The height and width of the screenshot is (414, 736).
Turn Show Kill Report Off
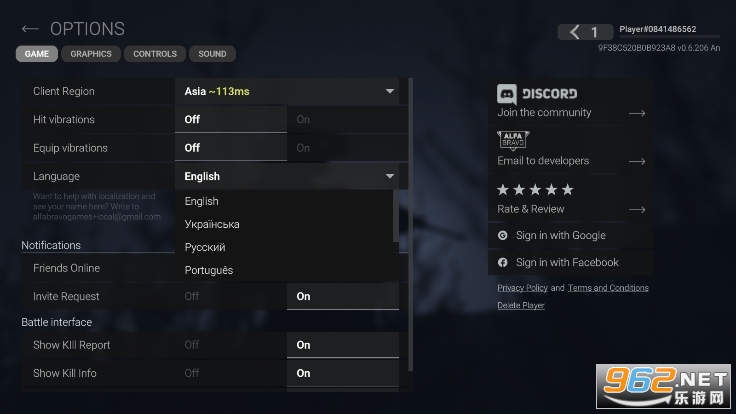192,345
